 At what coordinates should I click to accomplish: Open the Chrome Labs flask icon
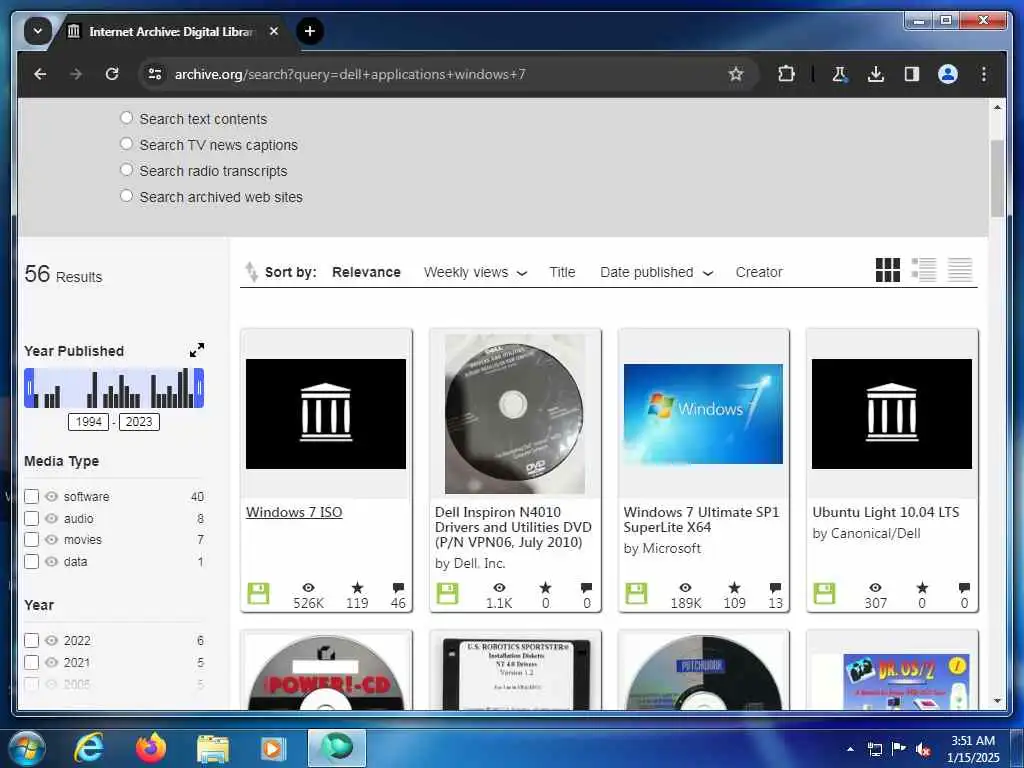839,74
